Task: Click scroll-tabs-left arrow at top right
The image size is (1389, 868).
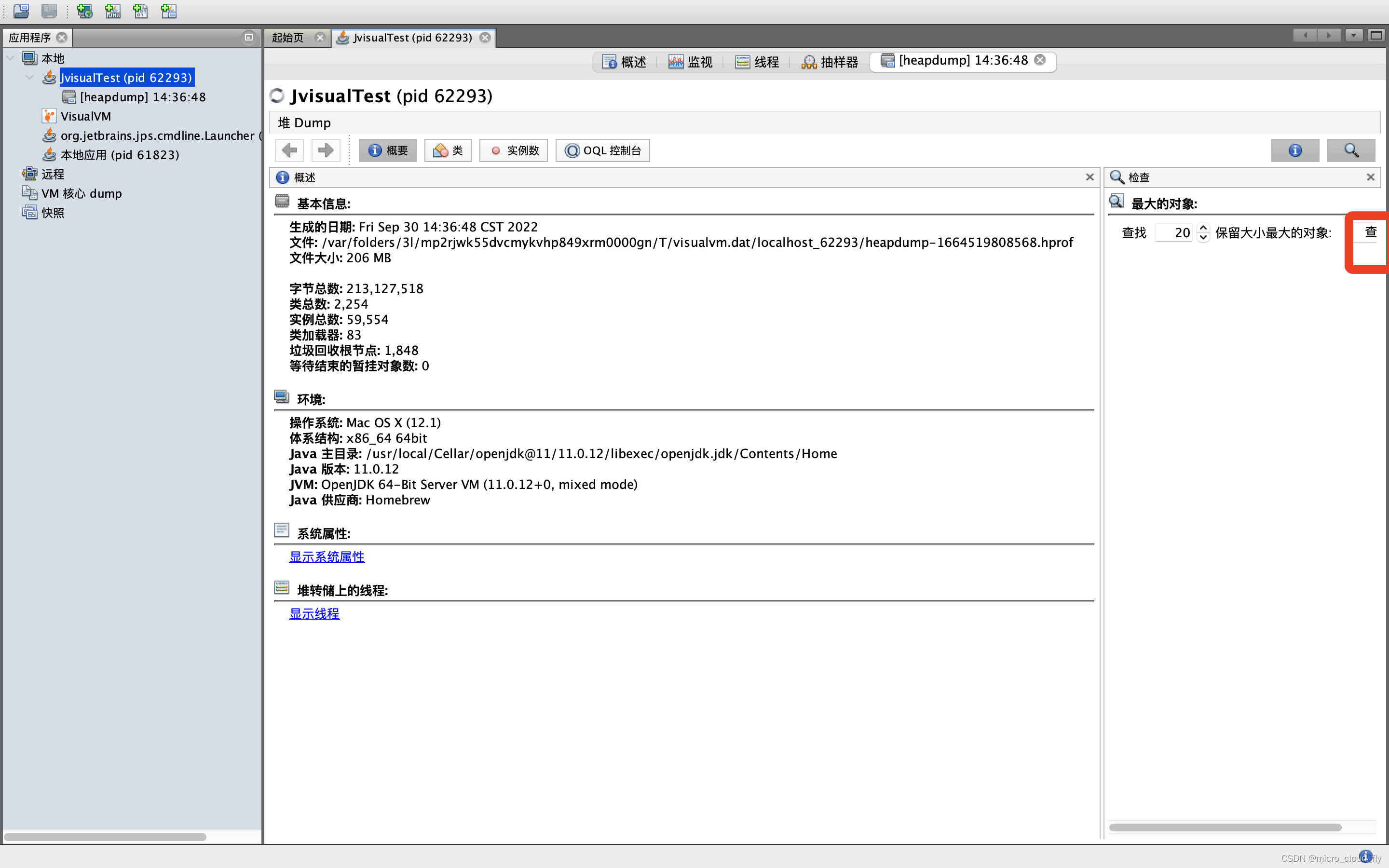Action: (x=1305, y=36)
